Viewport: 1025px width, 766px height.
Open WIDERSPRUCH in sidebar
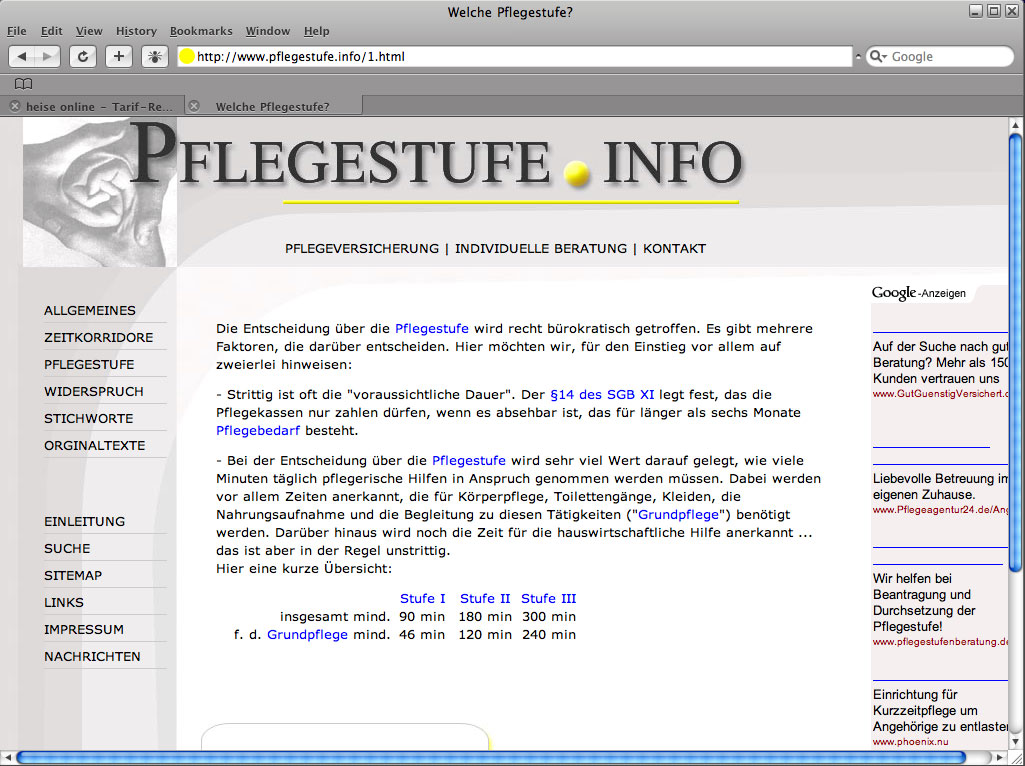tap(93, 391)
